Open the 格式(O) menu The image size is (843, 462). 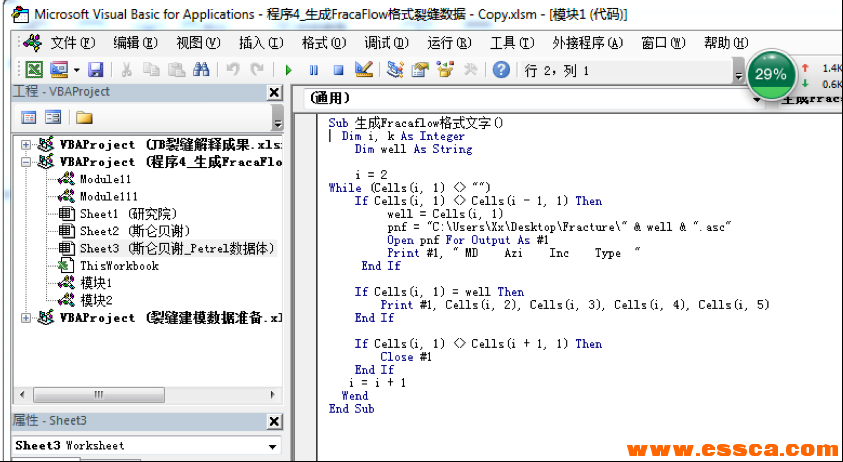point(324,42)
